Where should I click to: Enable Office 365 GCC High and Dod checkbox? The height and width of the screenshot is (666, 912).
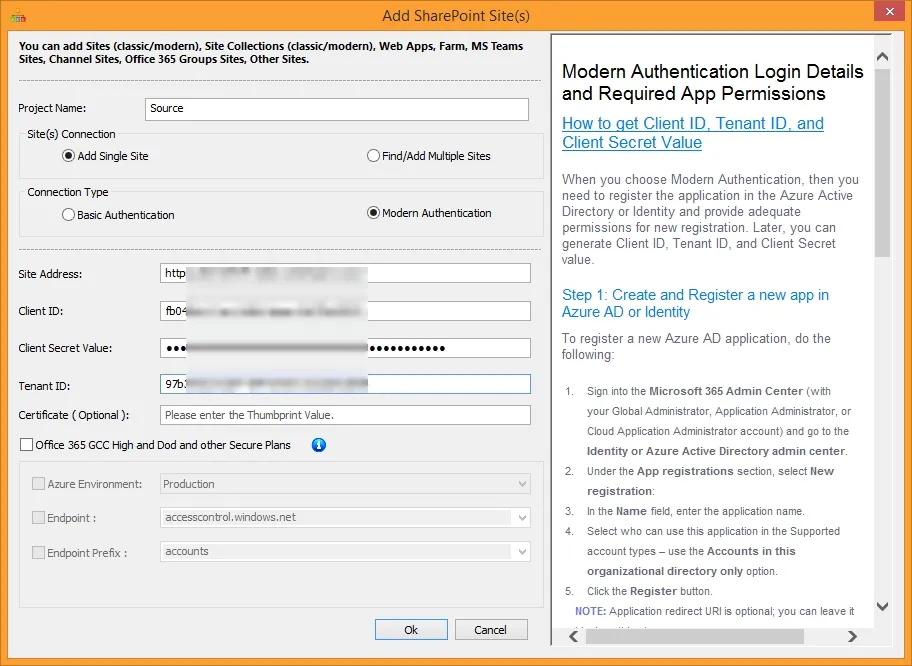coord(26,445)
